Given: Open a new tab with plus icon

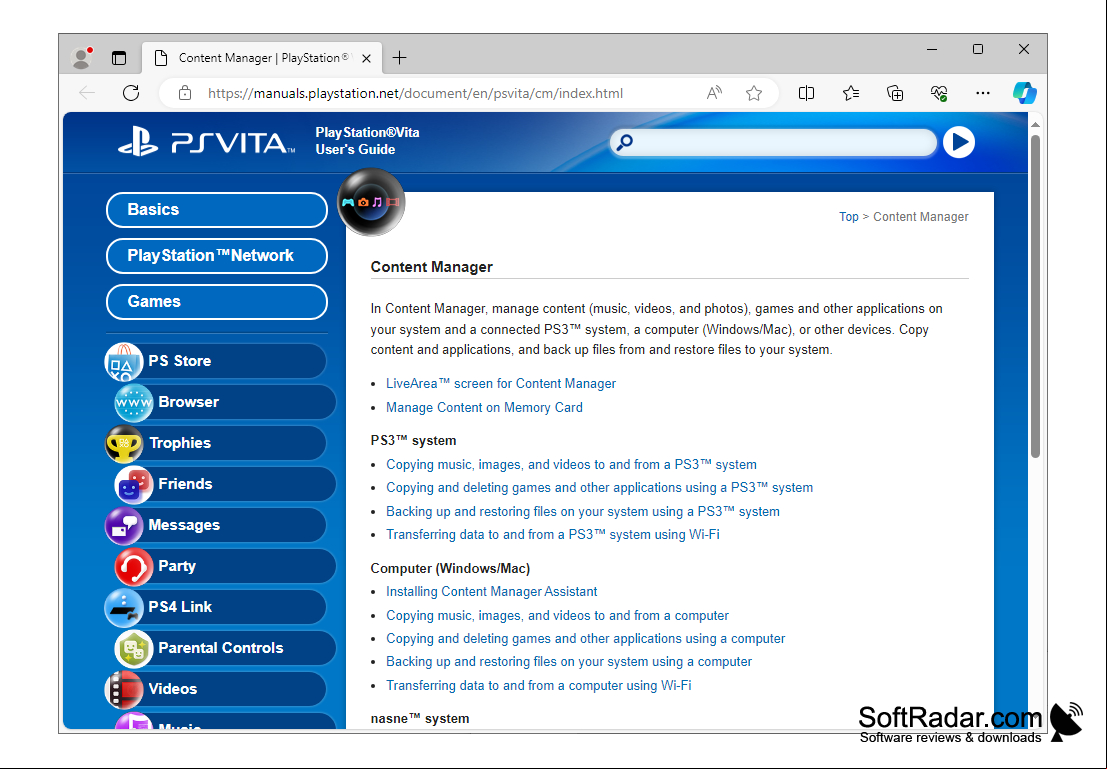Looking at the screenshot, I should pyautogui.click(x=400, y=58).
